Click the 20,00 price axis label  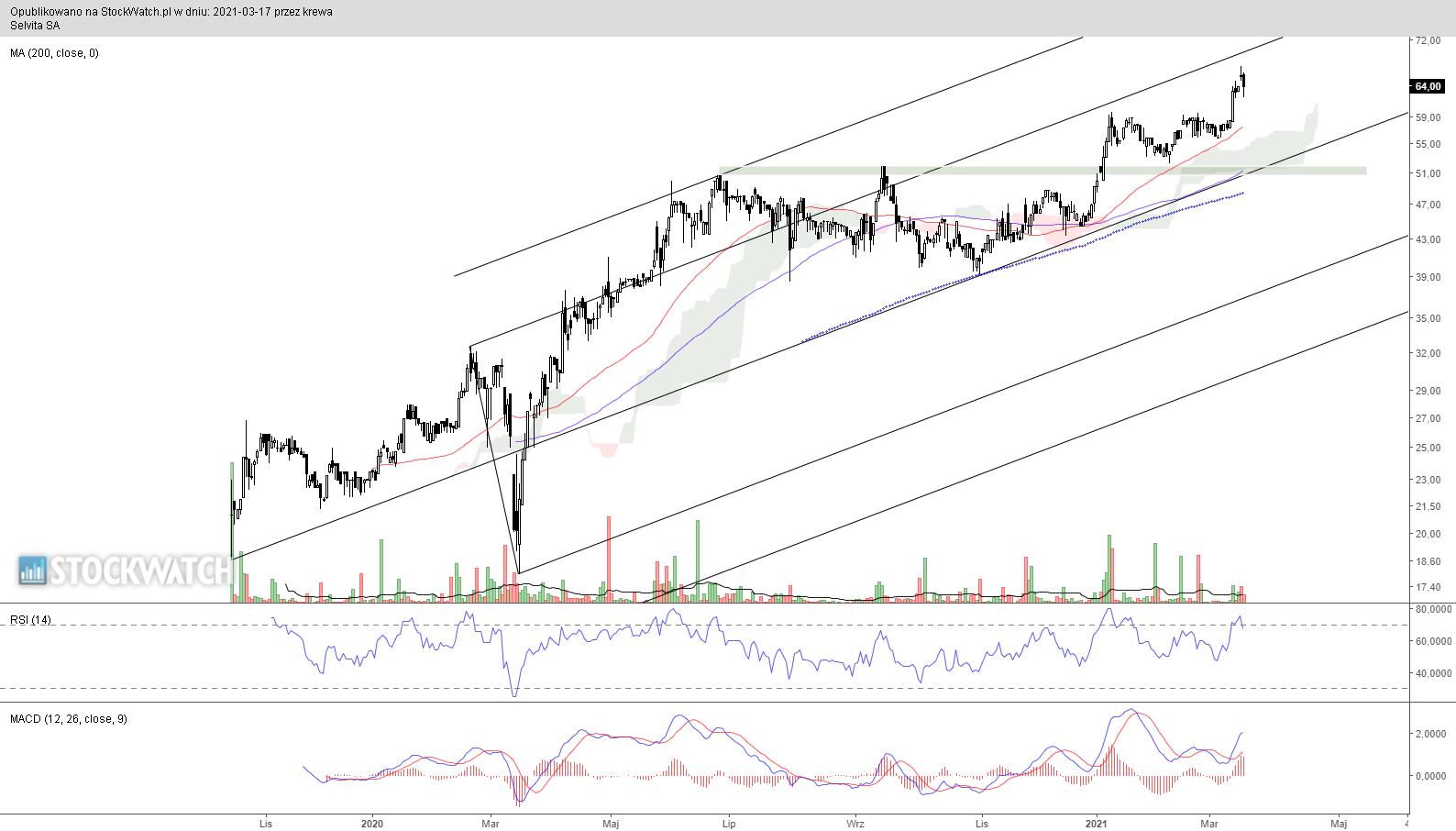click(x=1428, y=534)
